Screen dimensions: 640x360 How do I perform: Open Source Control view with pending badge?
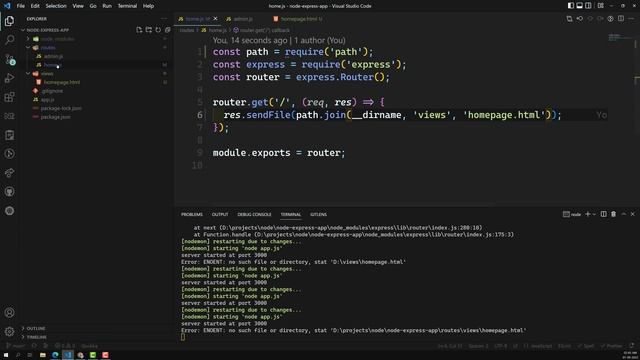(9, 59)
